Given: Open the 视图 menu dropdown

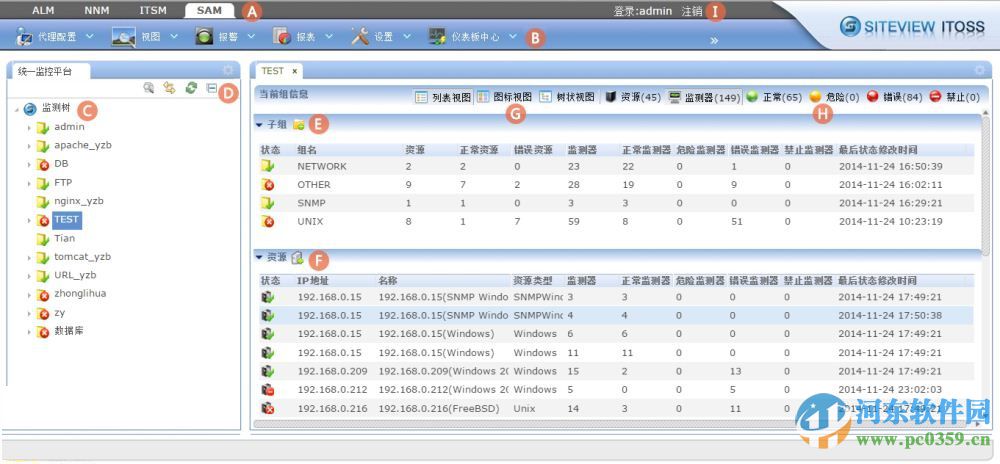Looking at the screenshot, I should [174, 37].
